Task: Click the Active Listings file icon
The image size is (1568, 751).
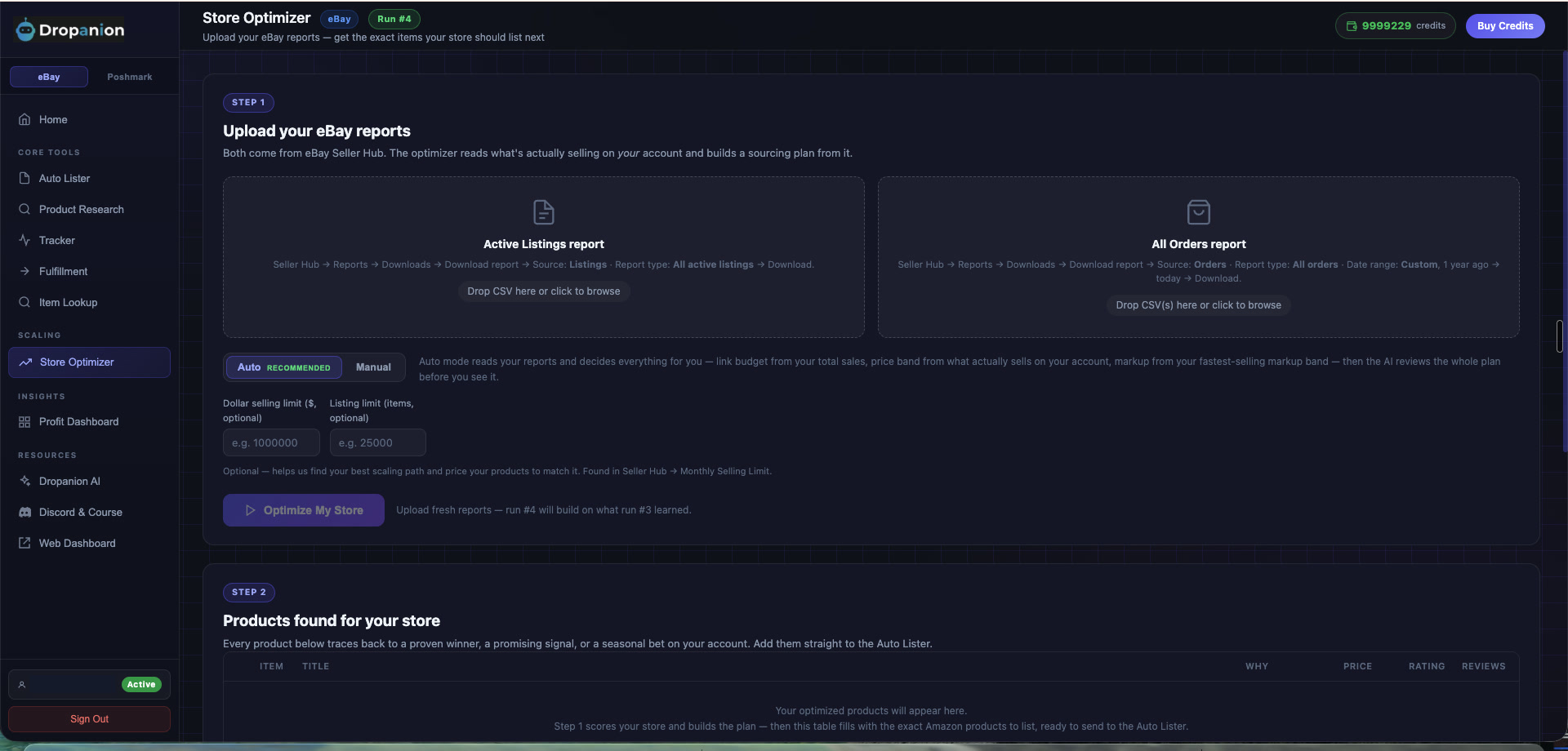Action: 544,212
